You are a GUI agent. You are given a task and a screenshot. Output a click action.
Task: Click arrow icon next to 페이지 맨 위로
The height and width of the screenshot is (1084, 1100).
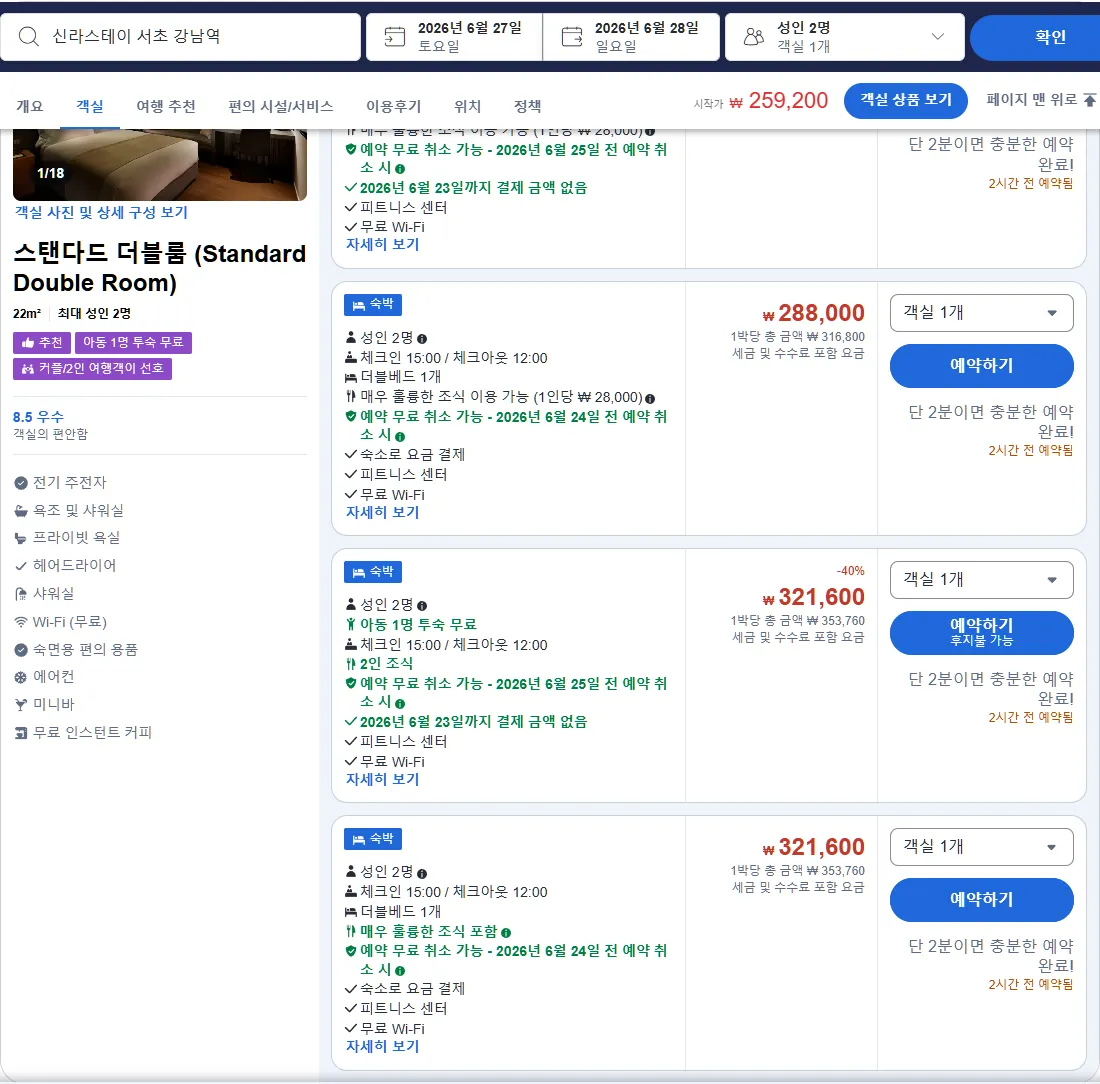(x=1089, y=100)
